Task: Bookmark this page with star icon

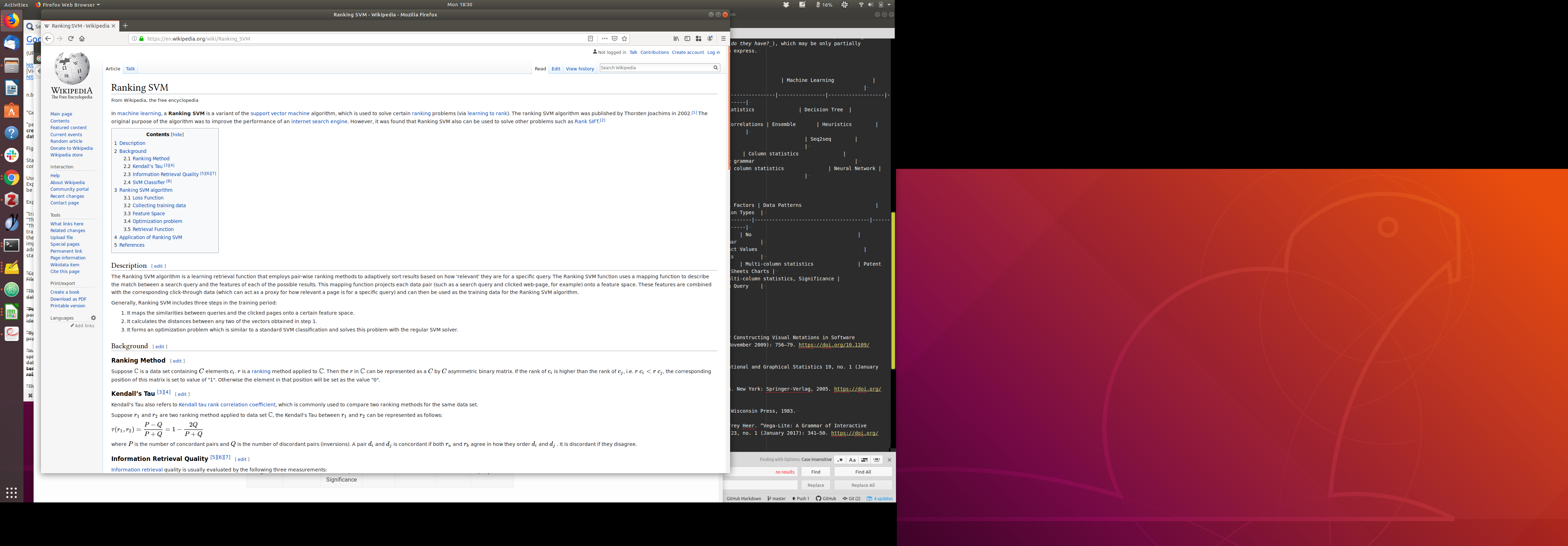Action: 624,38
